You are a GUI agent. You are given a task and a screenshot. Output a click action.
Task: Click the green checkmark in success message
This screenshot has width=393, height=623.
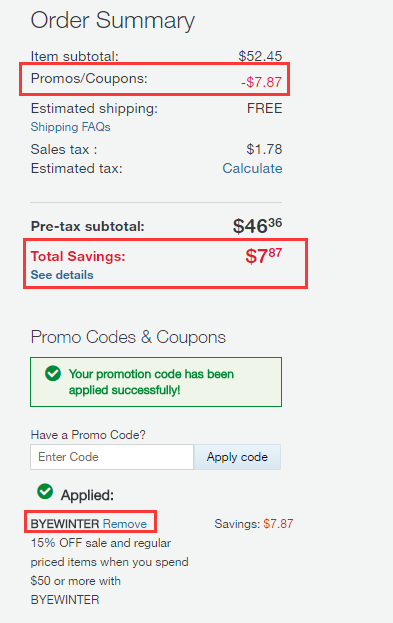click(x=53, y=373)
